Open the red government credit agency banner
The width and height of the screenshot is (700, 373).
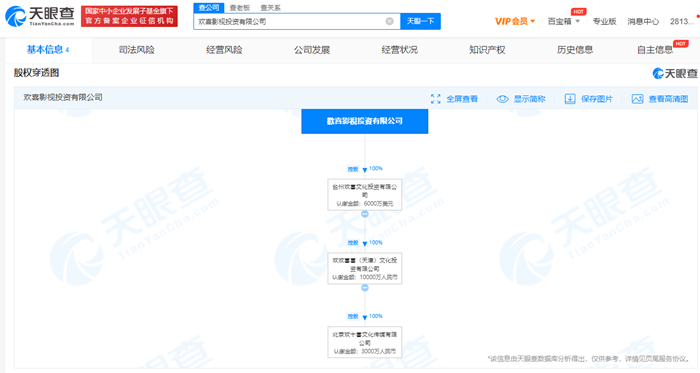point(129,16)
